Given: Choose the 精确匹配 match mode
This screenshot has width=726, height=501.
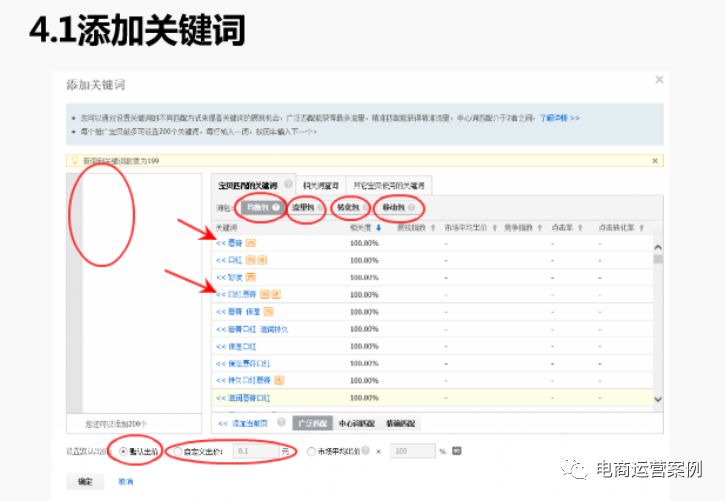Looking at the screenshot, I should click(401, 423).
